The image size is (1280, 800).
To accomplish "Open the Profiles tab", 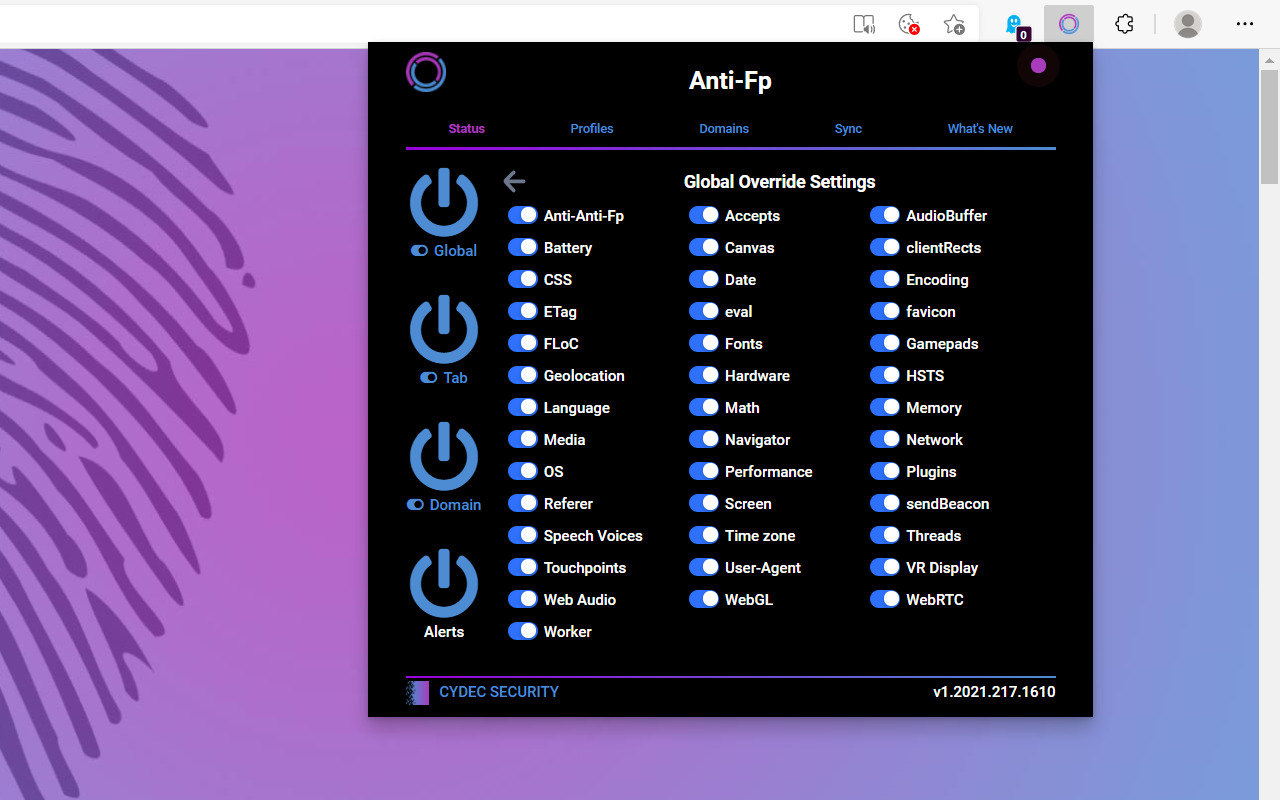I will point(592,128).
